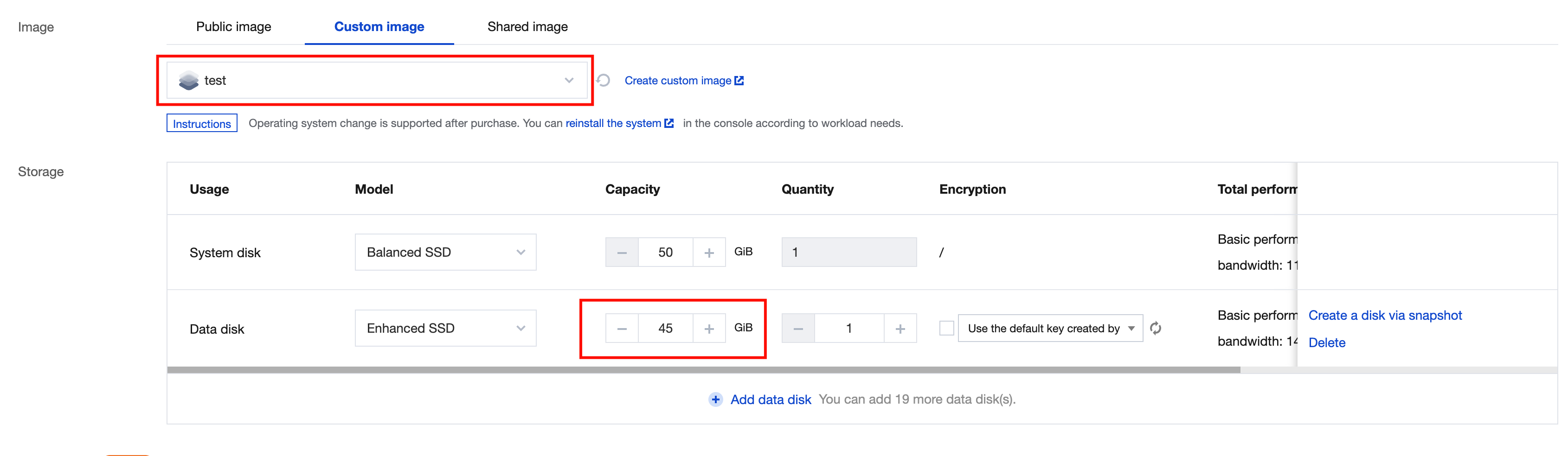
Task: Refresh the custom image list
Action: pos(603,80)
